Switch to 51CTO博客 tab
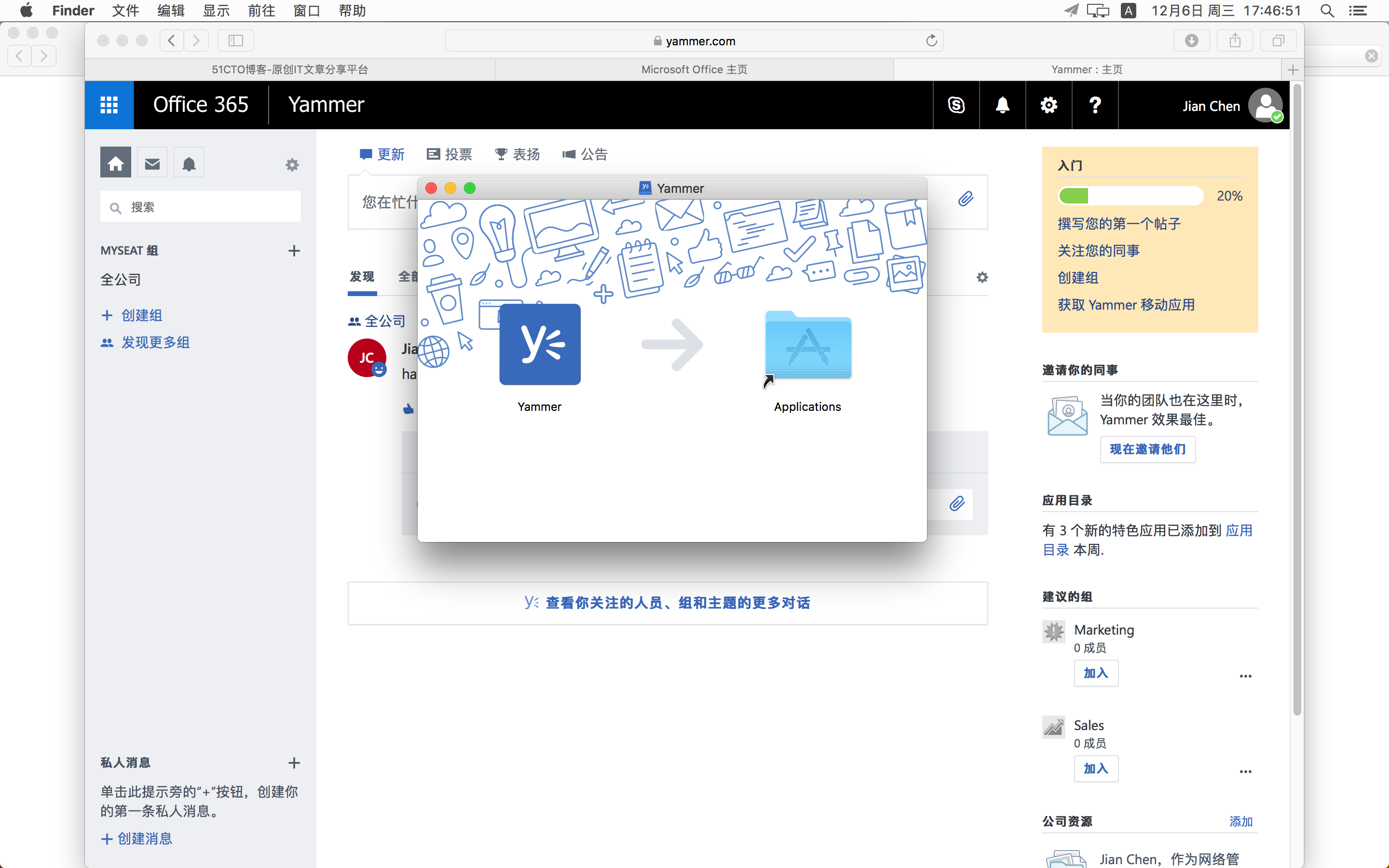The height and width of the screenshot is (868, 1389). point(290,69)
